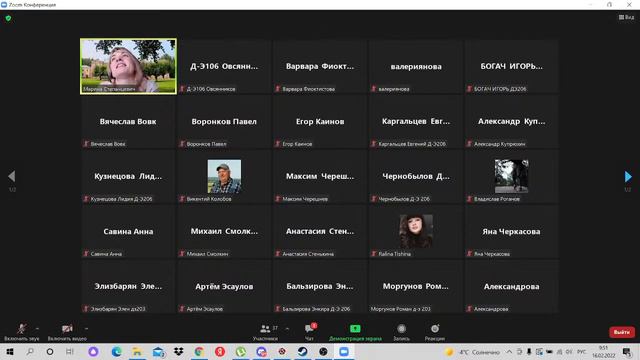Select Rafina Tishina tile with portrait photo
The width and height of the screenshot is (640, 360).
pos(416,231)
